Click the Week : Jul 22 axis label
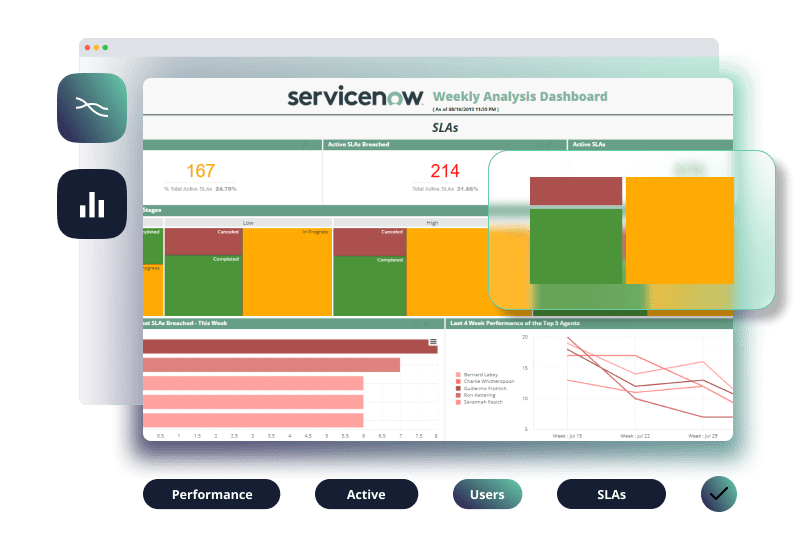This screenshot has width=800, height=550. pyautogui.click(x=635, y=436)
